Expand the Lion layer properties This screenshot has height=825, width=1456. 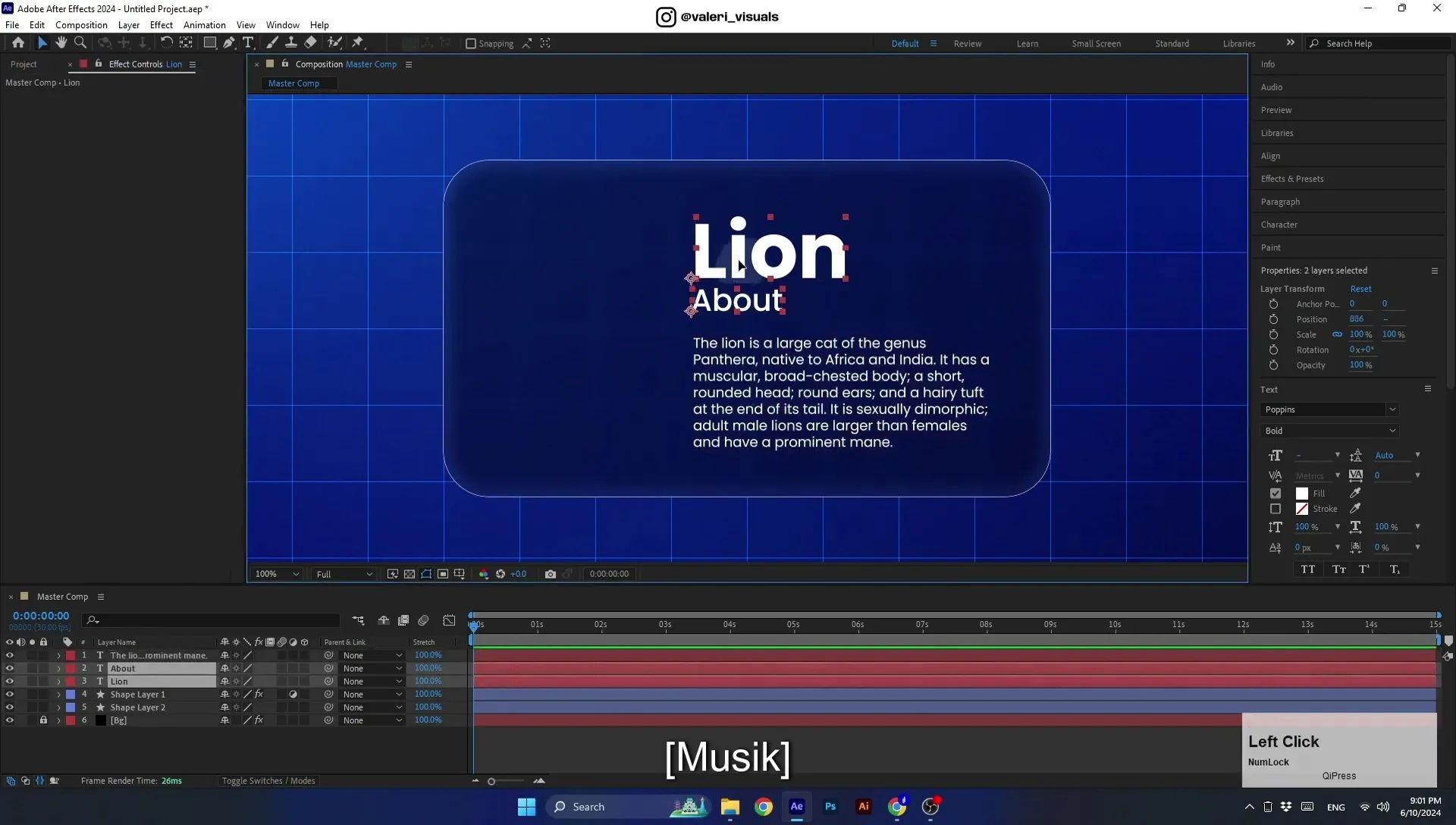point(58,682)
